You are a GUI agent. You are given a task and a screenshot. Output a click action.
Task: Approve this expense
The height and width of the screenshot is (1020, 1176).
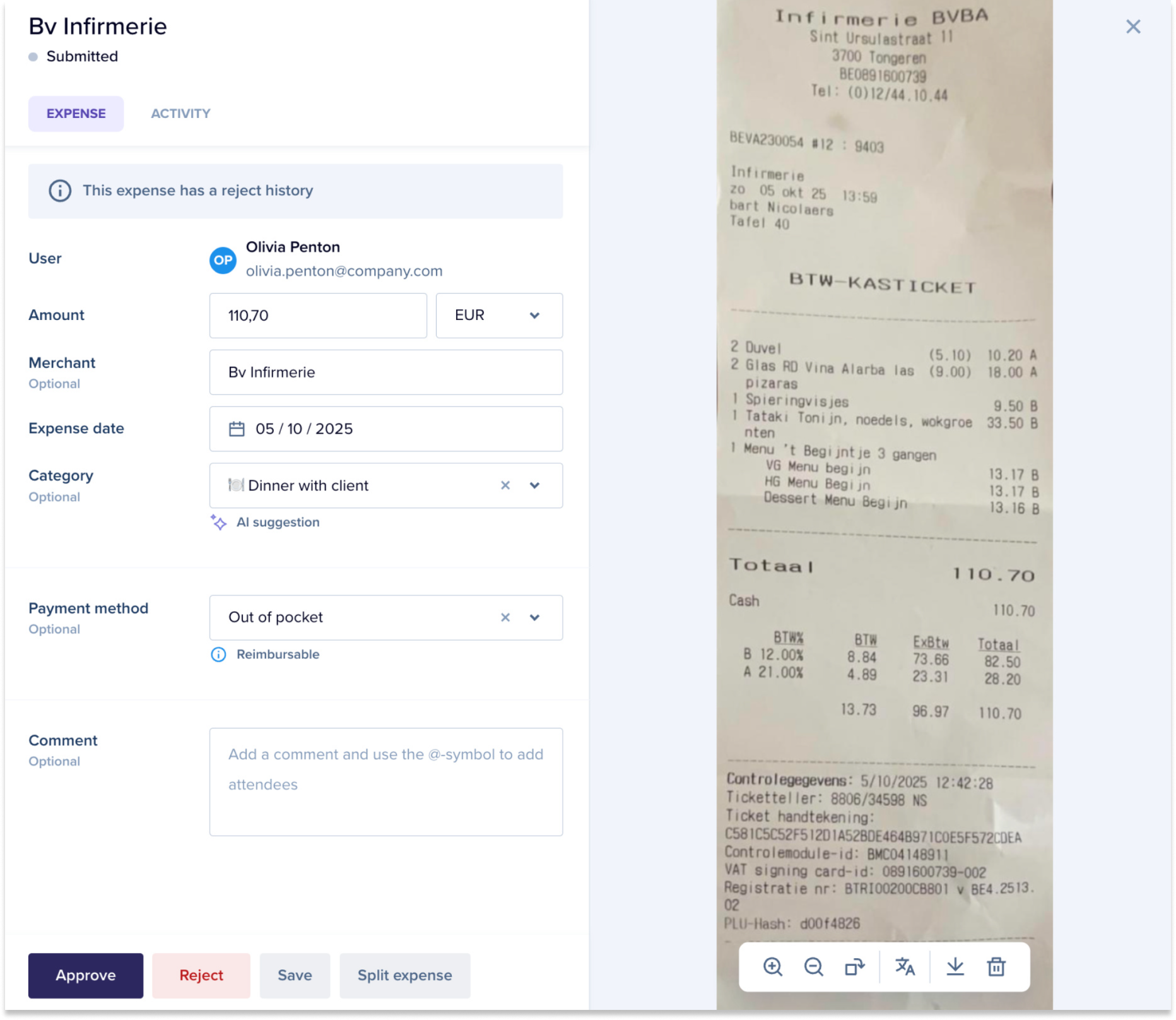(86, 975)
